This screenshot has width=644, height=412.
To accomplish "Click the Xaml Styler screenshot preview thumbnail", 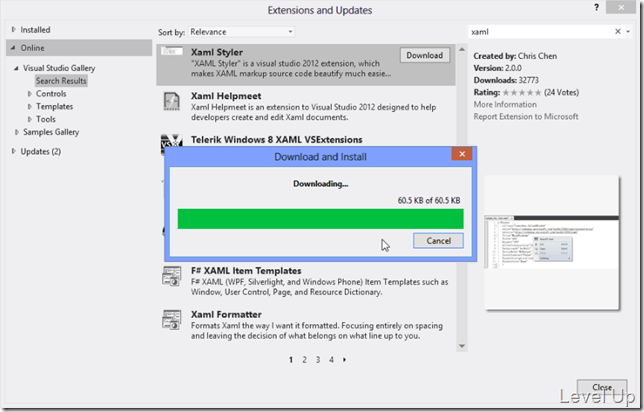I will tap(552, 242).
